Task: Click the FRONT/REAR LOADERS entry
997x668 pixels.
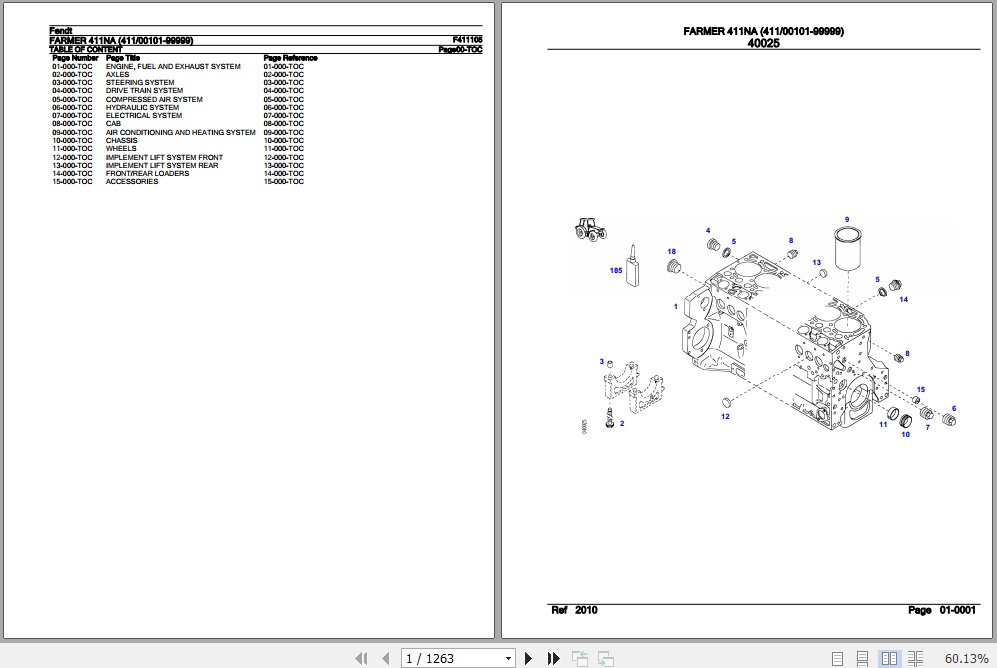Action: [148, 173]
